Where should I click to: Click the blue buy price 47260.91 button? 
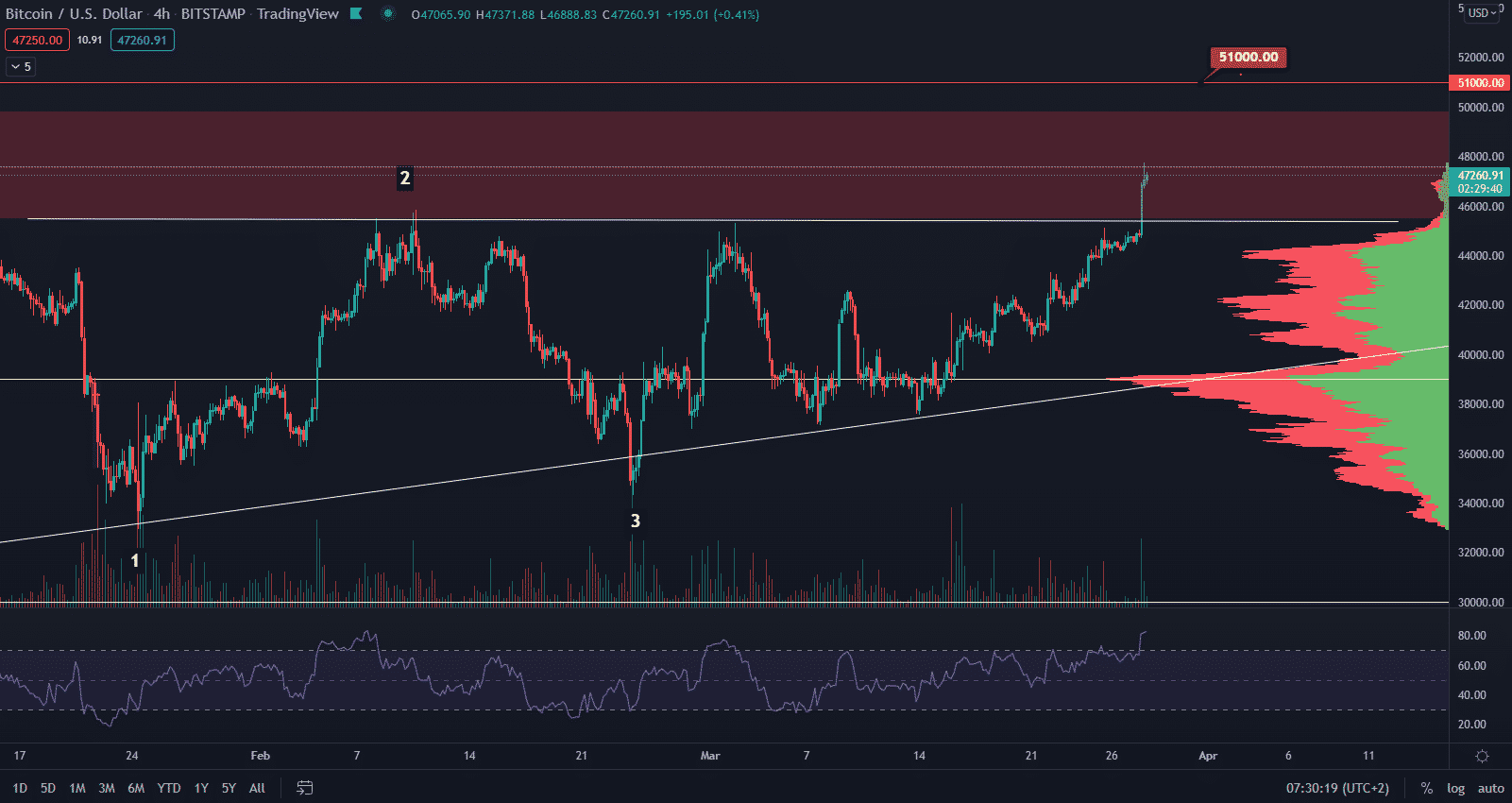[x=142, y=41]
